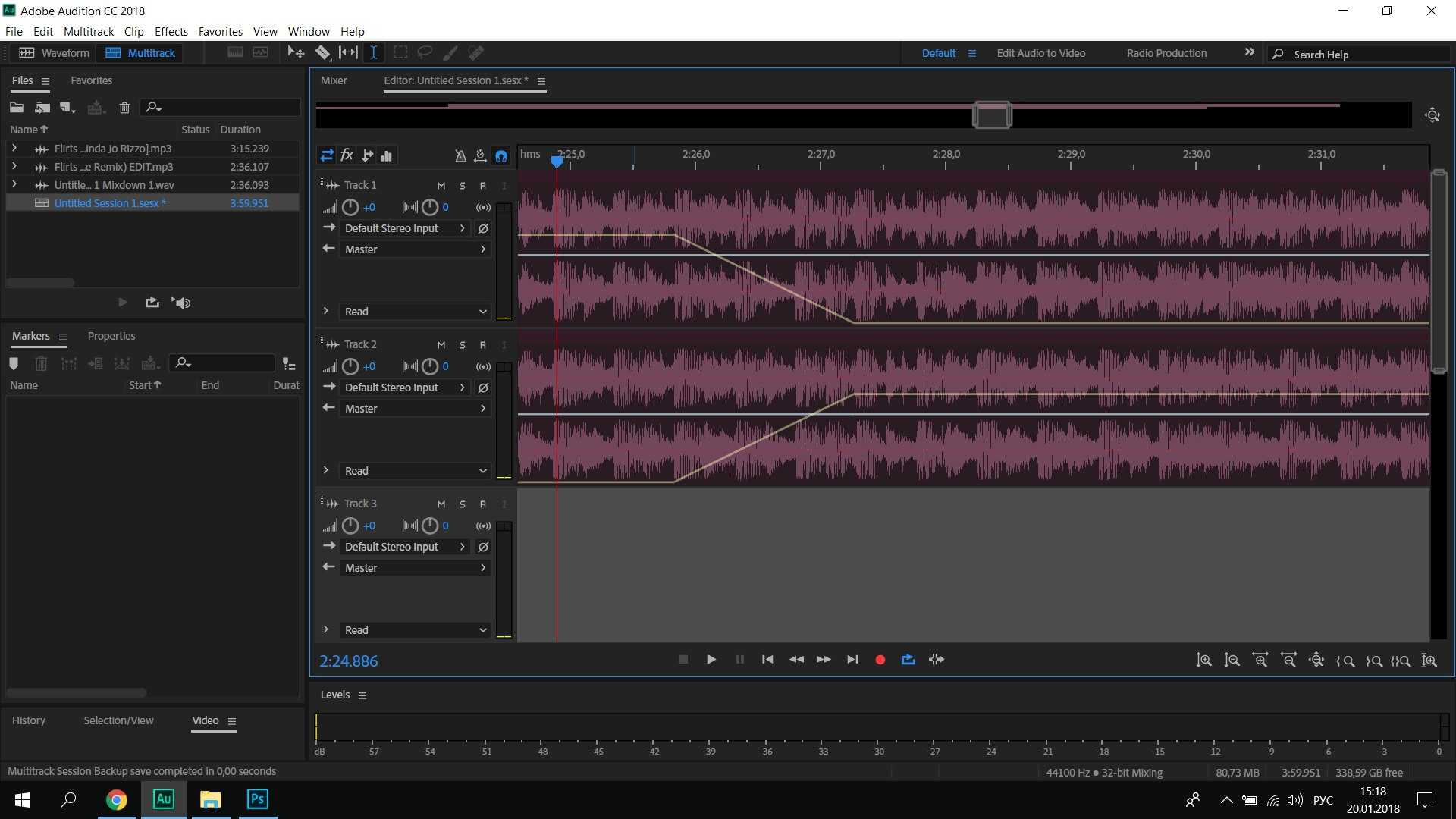Click the Stop button
The width and height of the screenshot is (1456, 819).
pos(683,660)
